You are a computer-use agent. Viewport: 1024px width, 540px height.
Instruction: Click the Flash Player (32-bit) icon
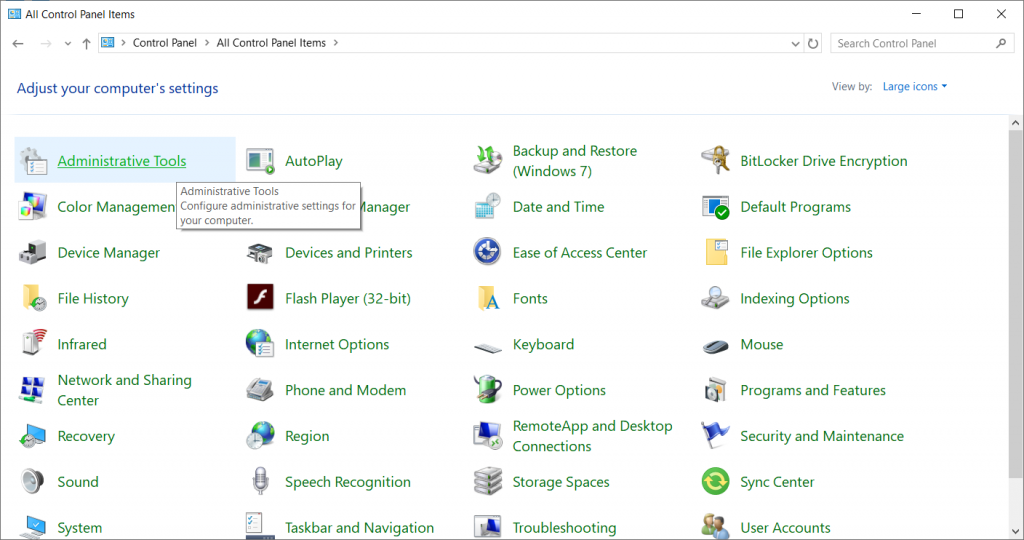[x=260, y=298]
